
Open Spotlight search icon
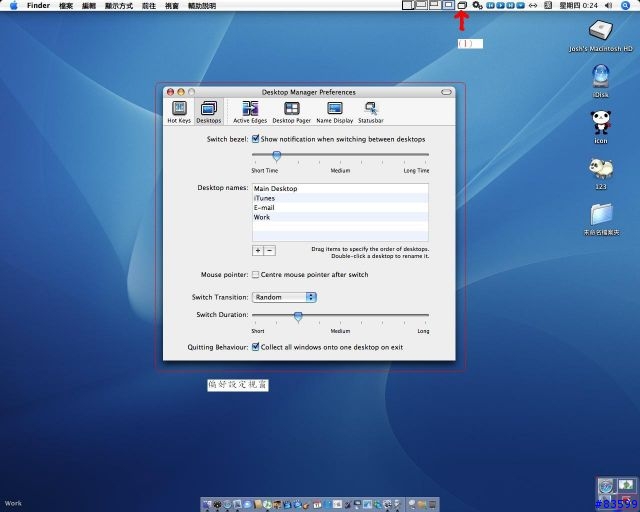626,5
